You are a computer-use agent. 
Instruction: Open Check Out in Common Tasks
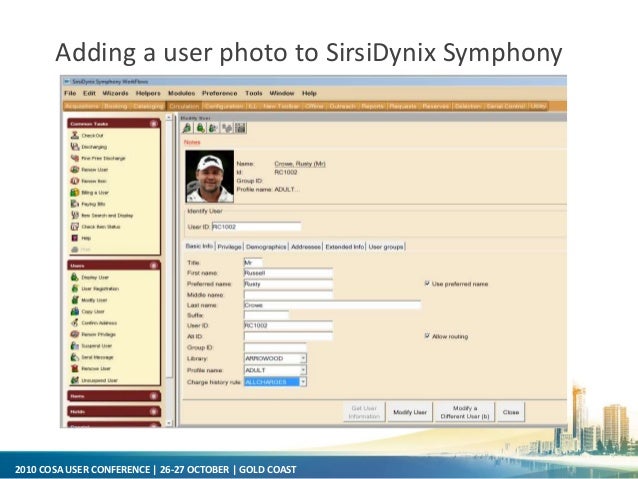pyautogui.click(x=87, y=136)
